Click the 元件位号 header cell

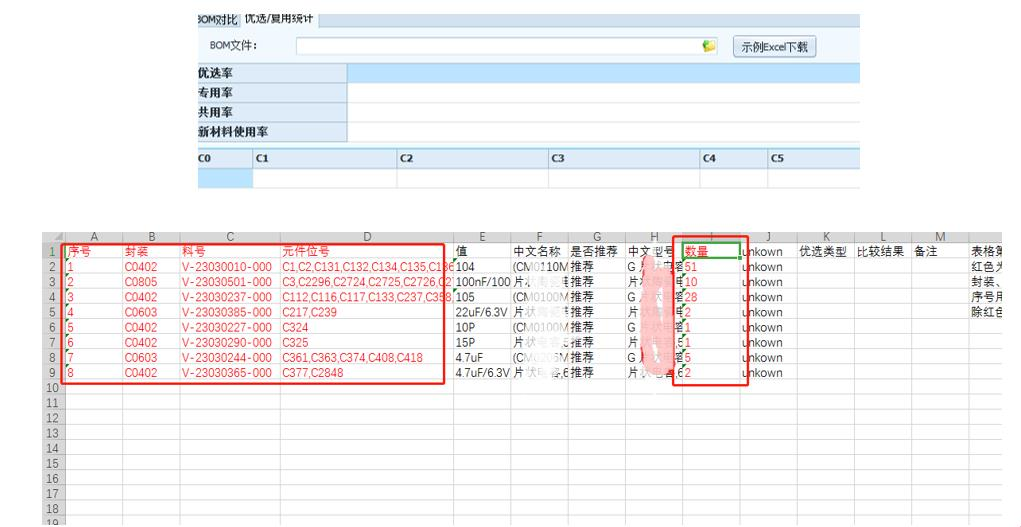(x=366, y=252)
